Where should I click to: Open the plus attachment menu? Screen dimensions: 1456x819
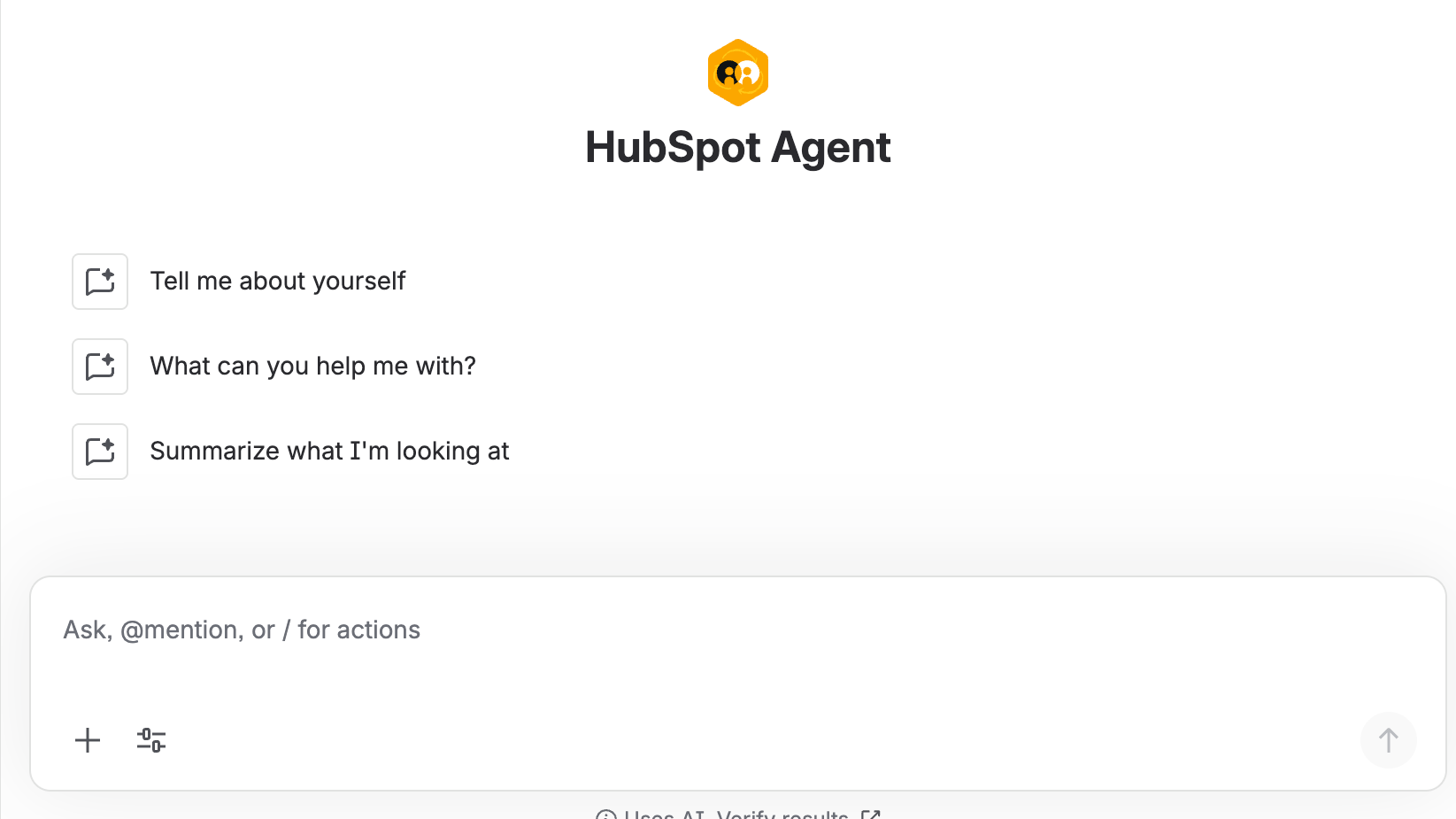[x=88, y=740]
